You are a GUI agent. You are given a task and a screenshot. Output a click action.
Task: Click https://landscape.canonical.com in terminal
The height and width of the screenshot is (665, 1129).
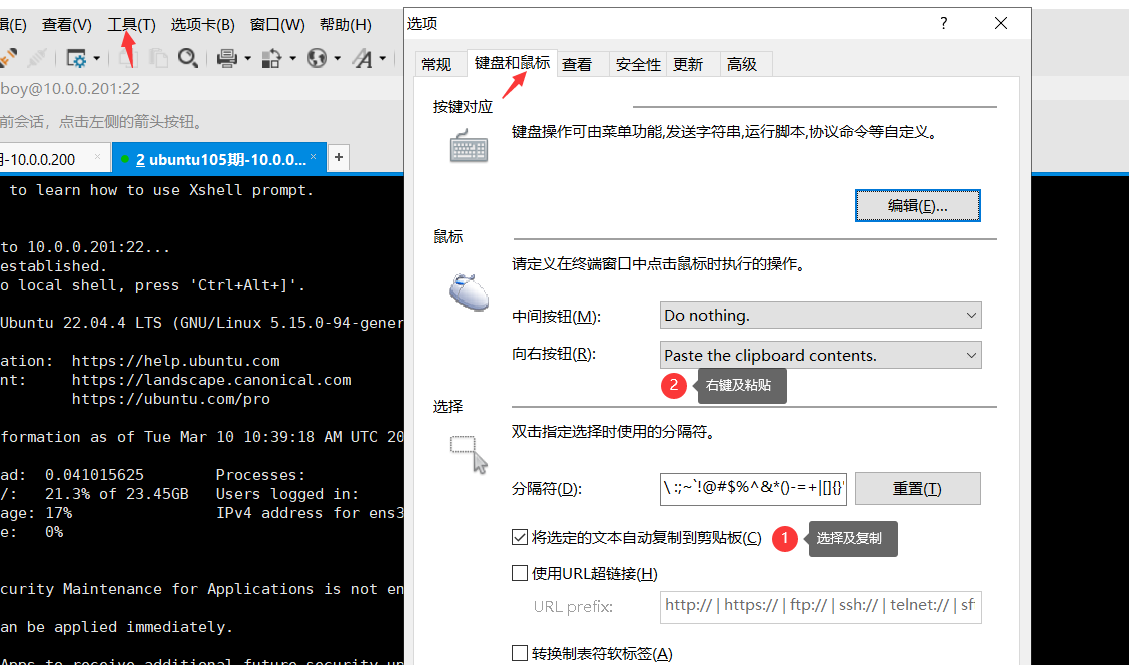[x=211, y=380]
